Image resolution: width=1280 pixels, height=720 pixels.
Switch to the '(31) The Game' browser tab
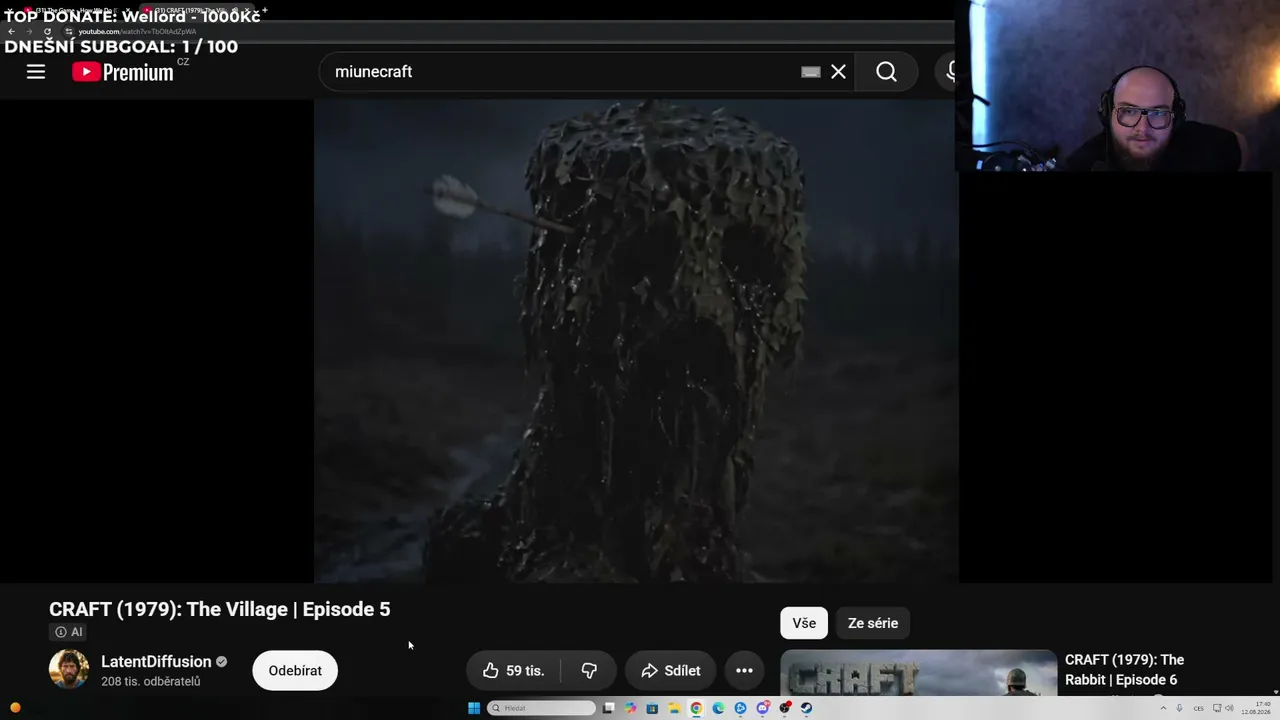78,10
